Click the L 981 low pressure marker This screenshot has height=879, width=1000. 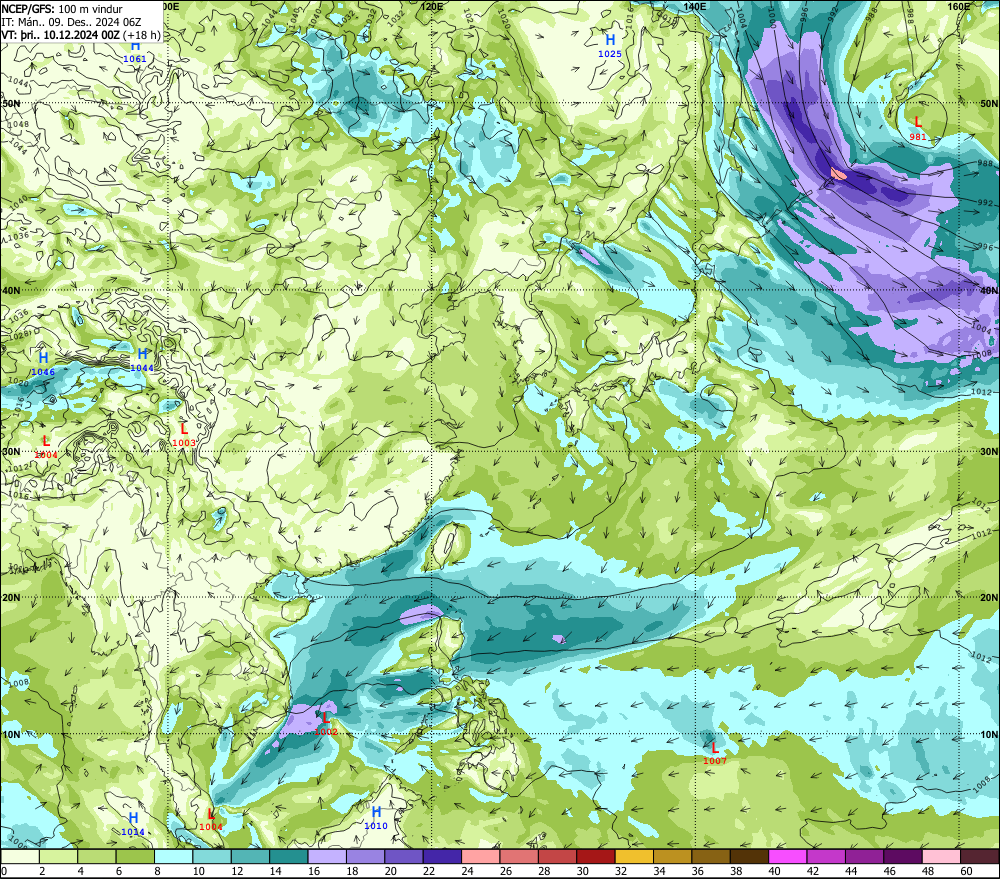point(918,128)
